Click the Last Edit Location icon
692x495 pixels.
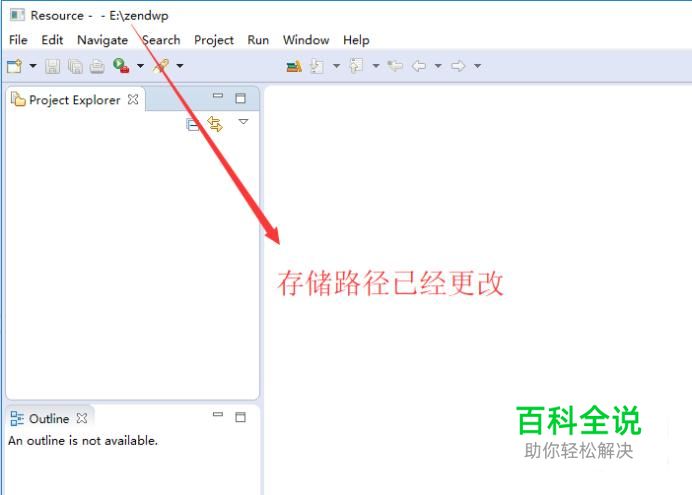point(395,66)
